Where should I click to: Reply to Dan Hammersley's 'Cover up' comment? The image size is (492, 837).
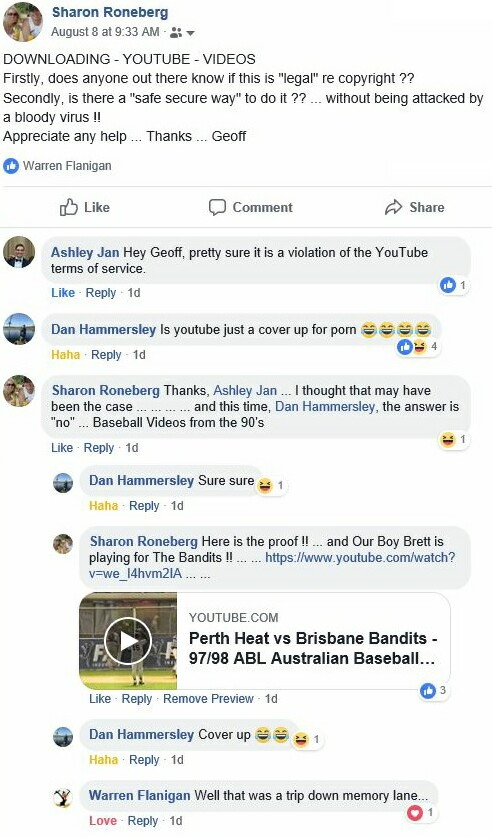tap(144, 760)
